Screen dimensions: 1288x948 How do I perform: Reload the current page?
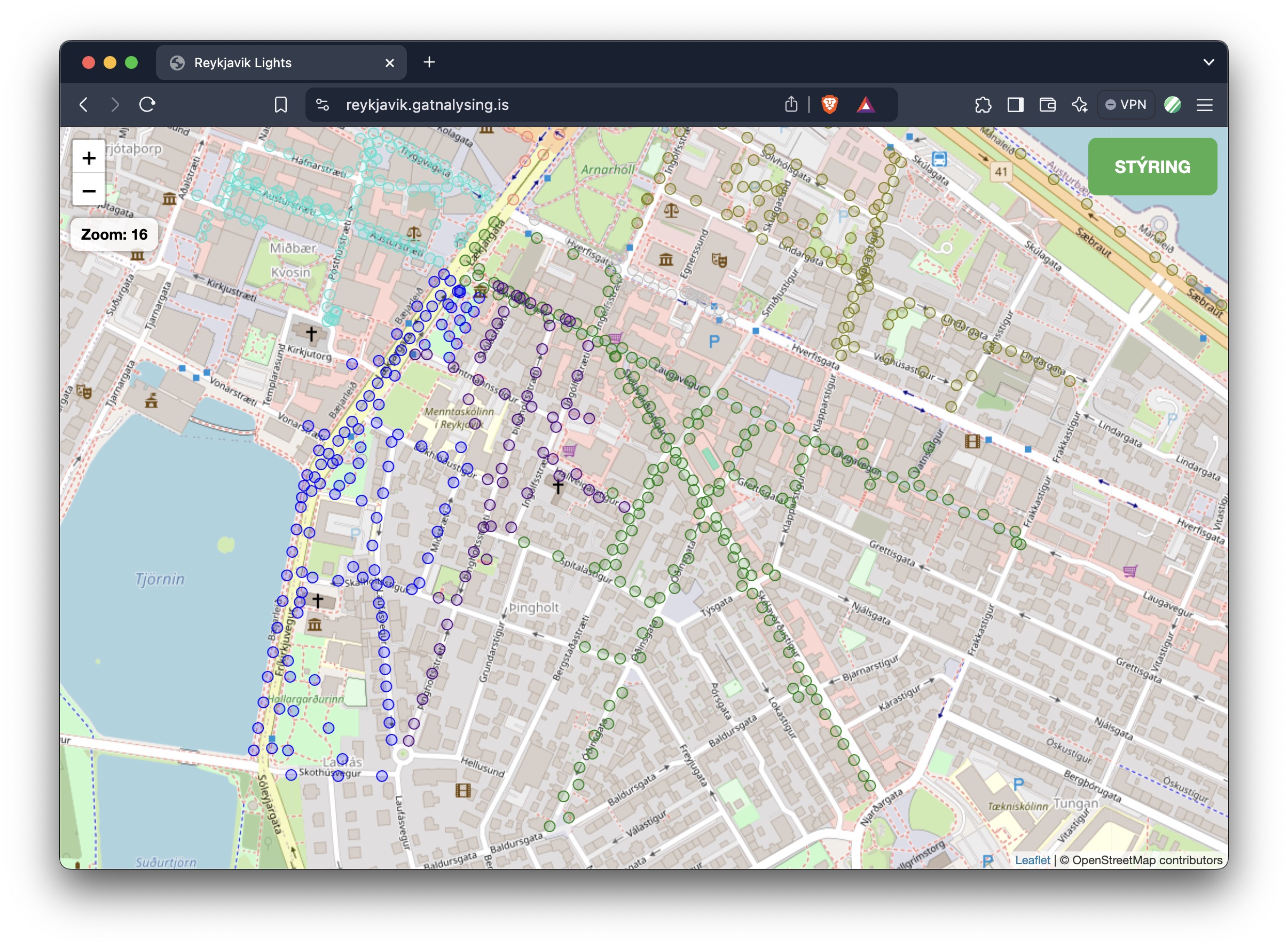coord(147,105)
